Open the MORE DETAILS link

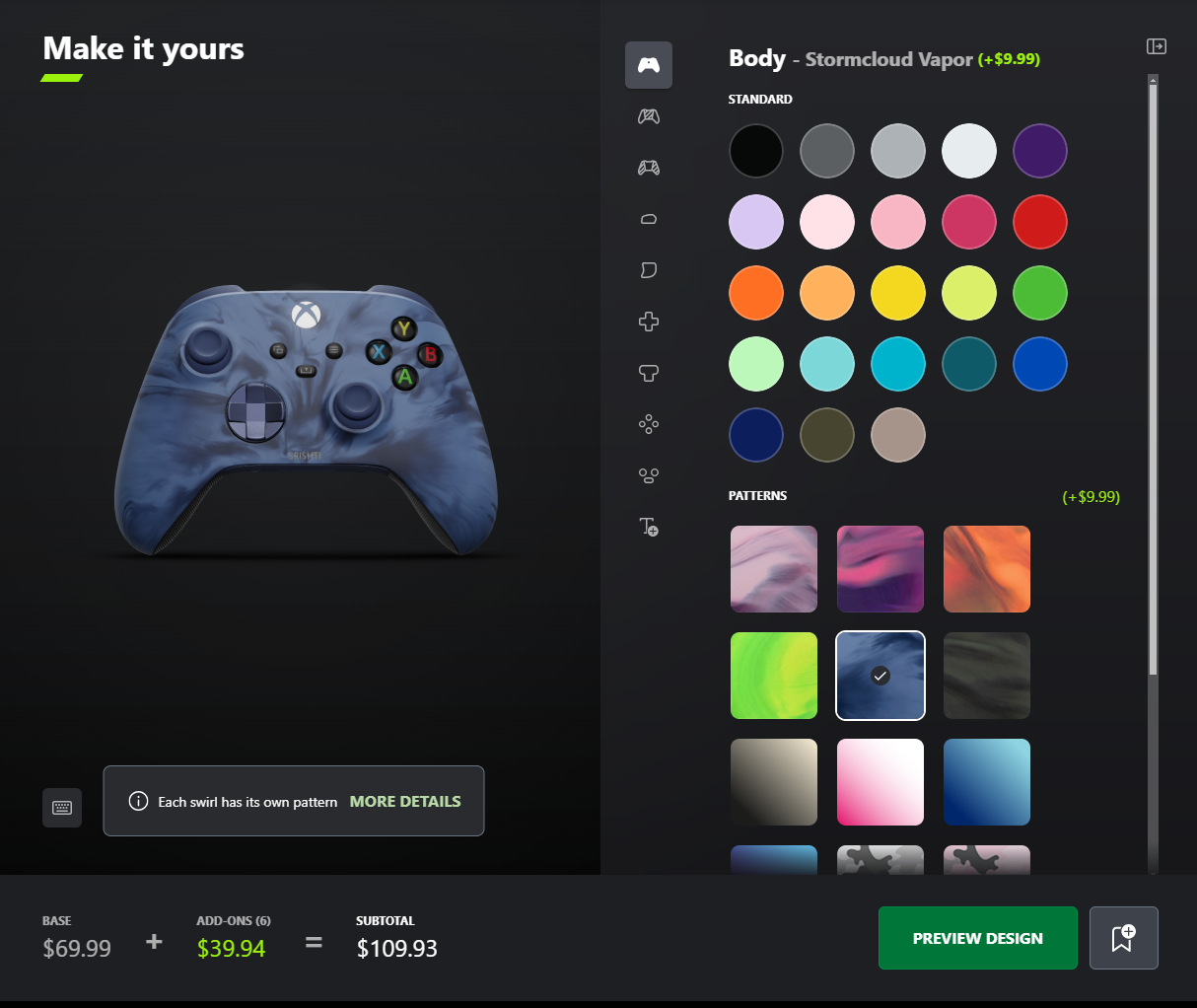point(405,802)
